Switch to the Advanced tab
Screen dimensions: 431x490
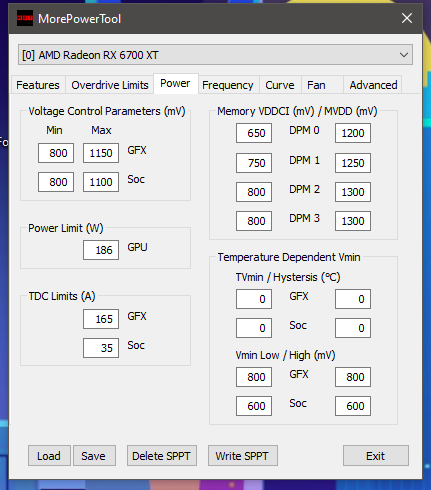[x=373, y=85]
